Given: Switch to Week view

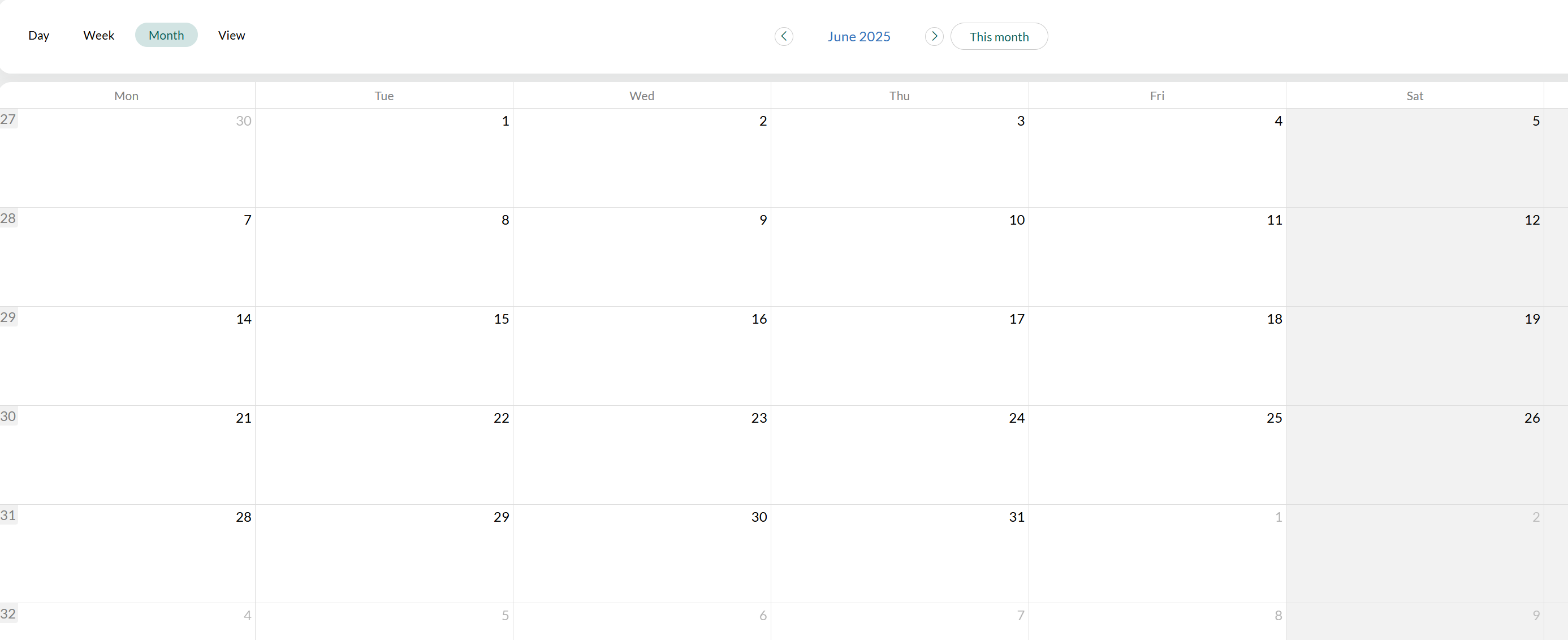Looking at the screenshot, I should tap(98, 35).
